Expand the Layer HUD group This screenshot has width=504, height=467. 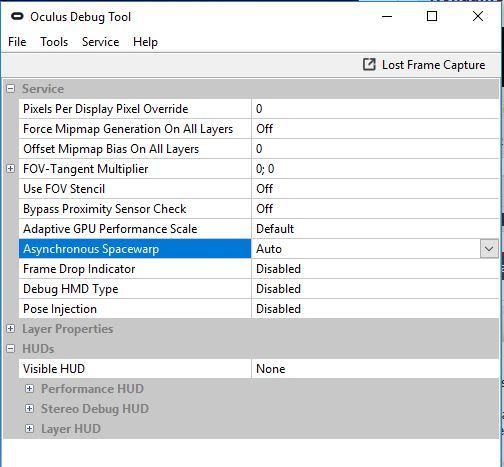[30, 429]
